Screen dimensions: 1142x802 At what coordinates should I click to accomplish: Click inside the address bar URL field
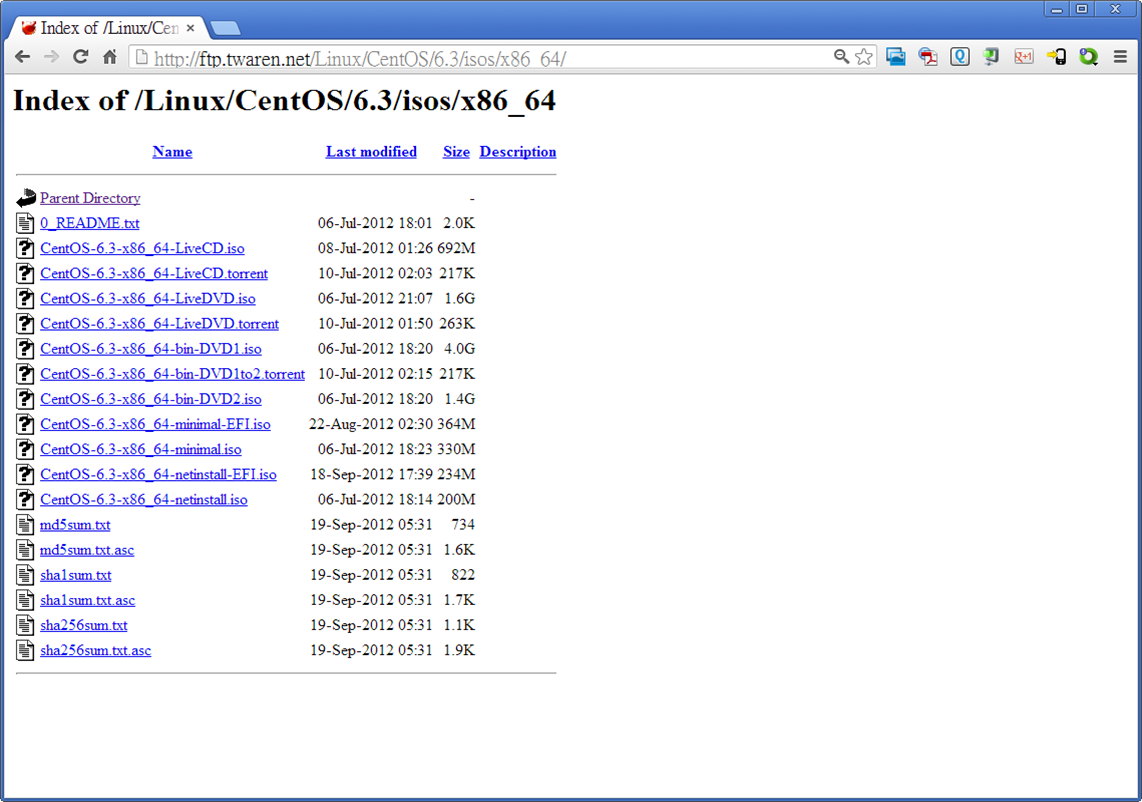[450, 57]
